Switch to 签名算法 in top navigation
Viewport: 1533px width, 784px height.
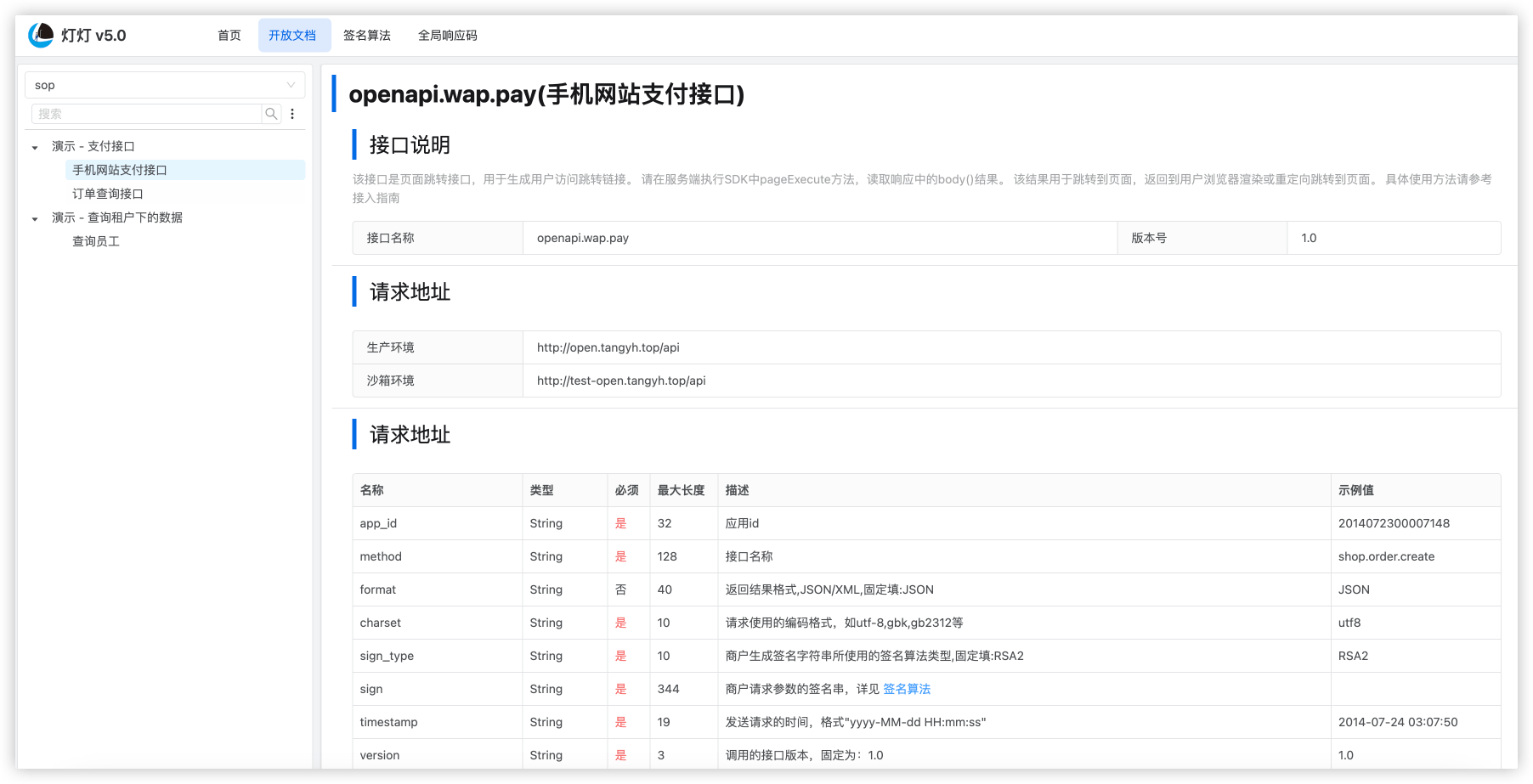tap(366, 36)
